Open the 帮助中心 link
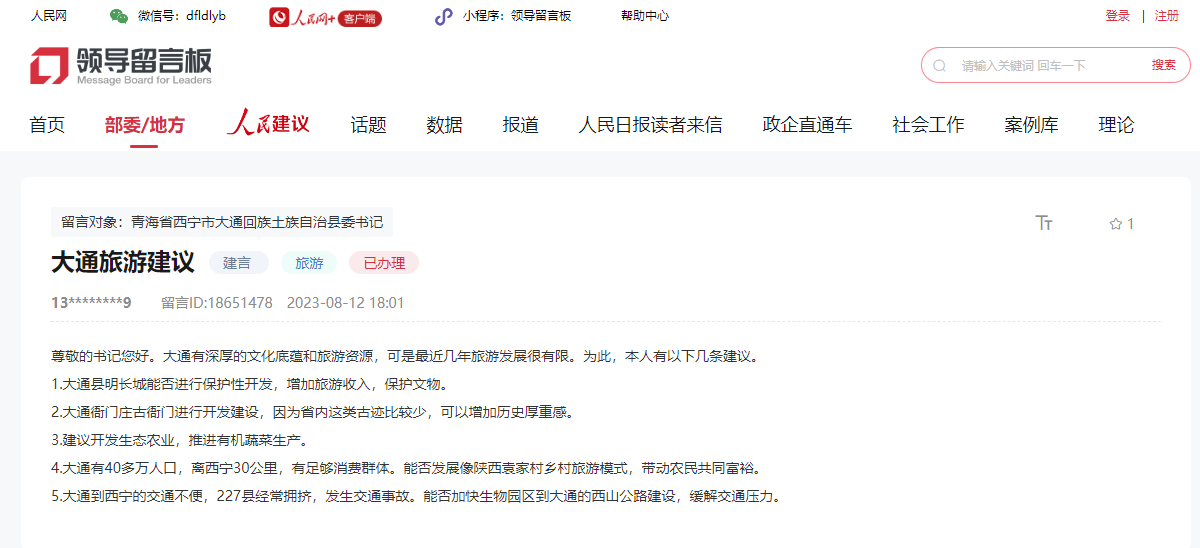This screenshot has height=548, width=1200. click(x=645, y=16)
